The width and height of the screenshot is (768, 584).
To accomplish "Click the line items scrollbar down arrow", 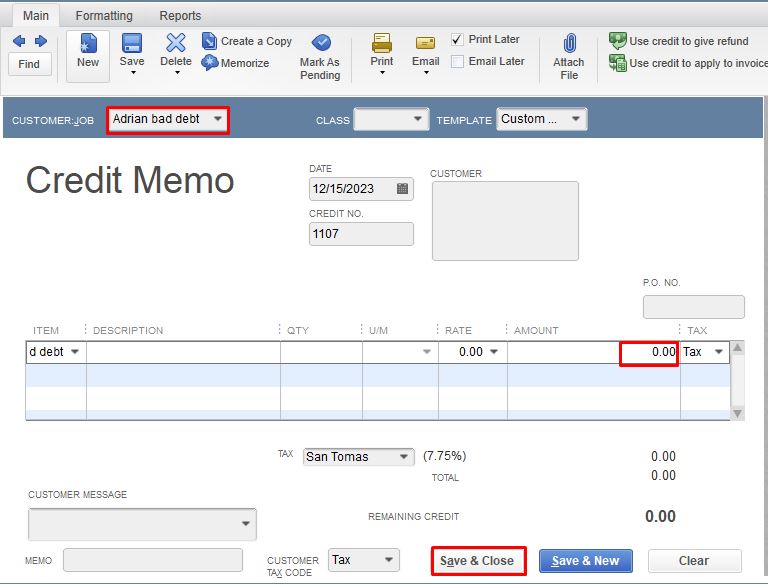I will pyautogui.click(x=737, y=414).
